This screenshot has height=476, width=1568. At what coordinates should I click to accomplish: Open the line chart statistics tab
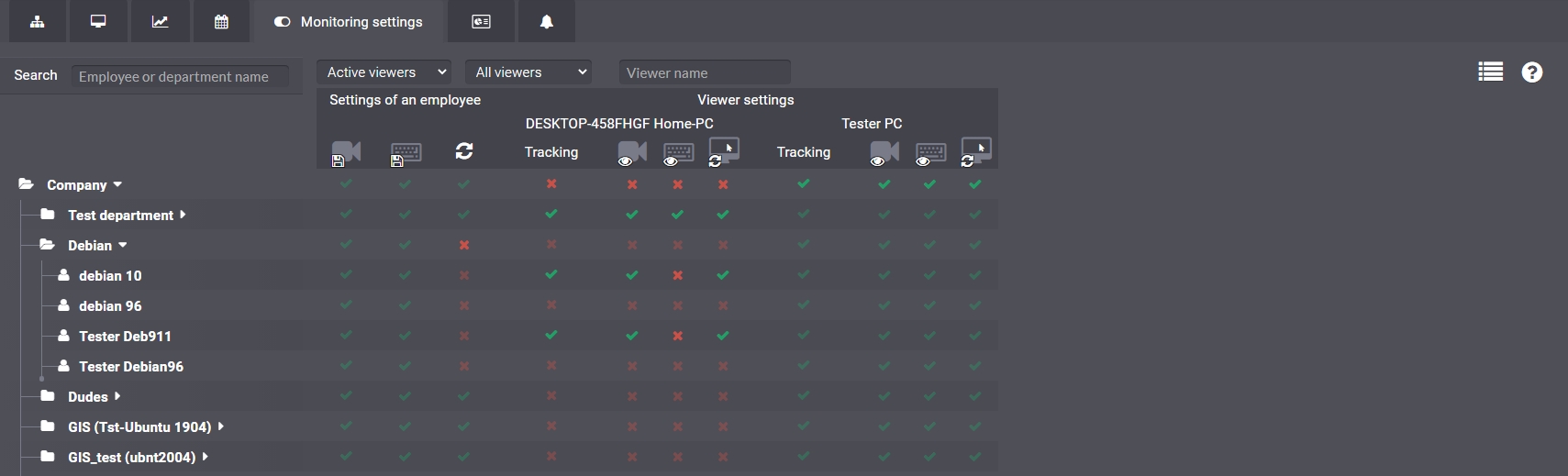pos(160,21)
